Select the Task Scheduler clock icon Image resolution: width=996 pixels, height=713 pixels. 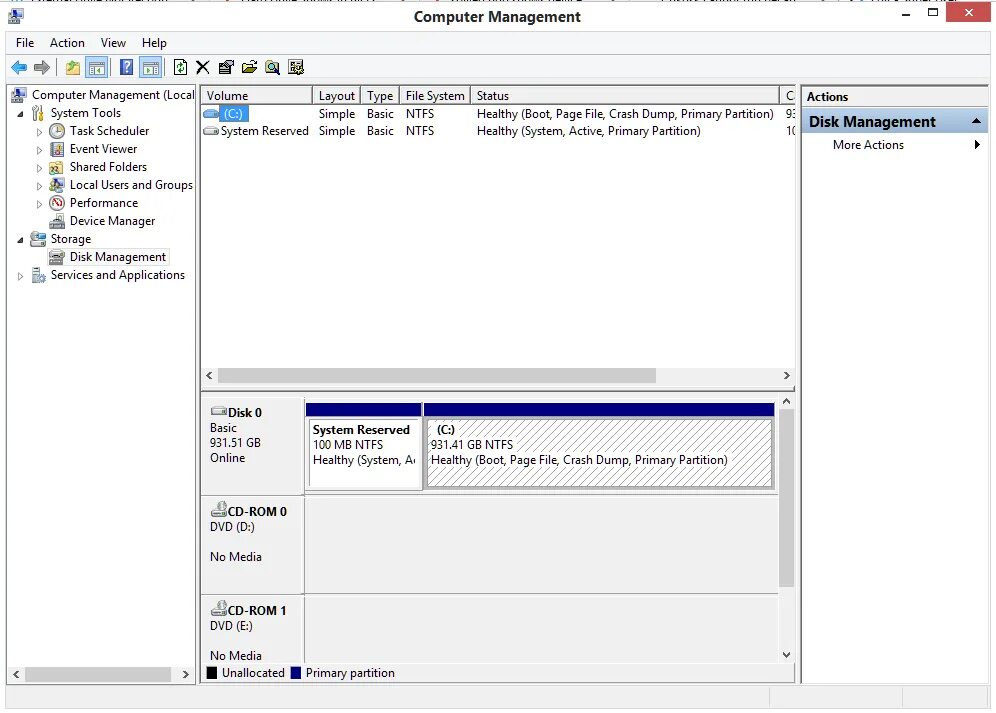coord(57,131)
